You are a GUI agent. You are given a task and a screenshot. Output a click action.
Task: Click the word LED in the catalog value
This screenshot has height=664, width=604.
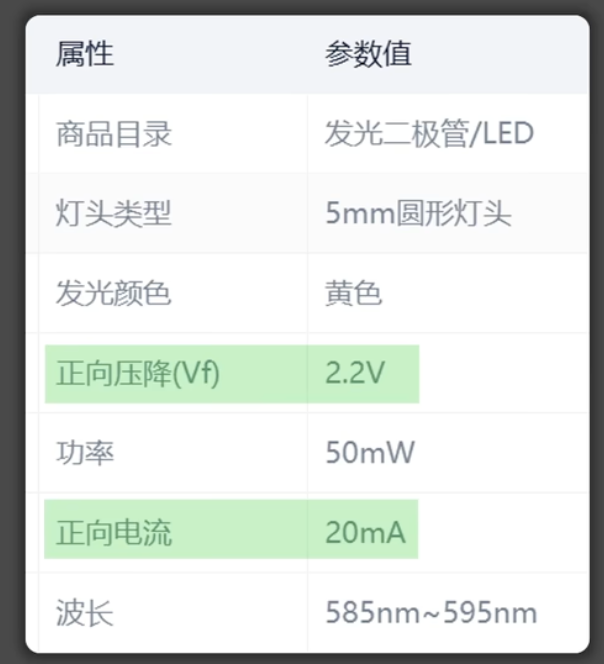tap(508, 134)
